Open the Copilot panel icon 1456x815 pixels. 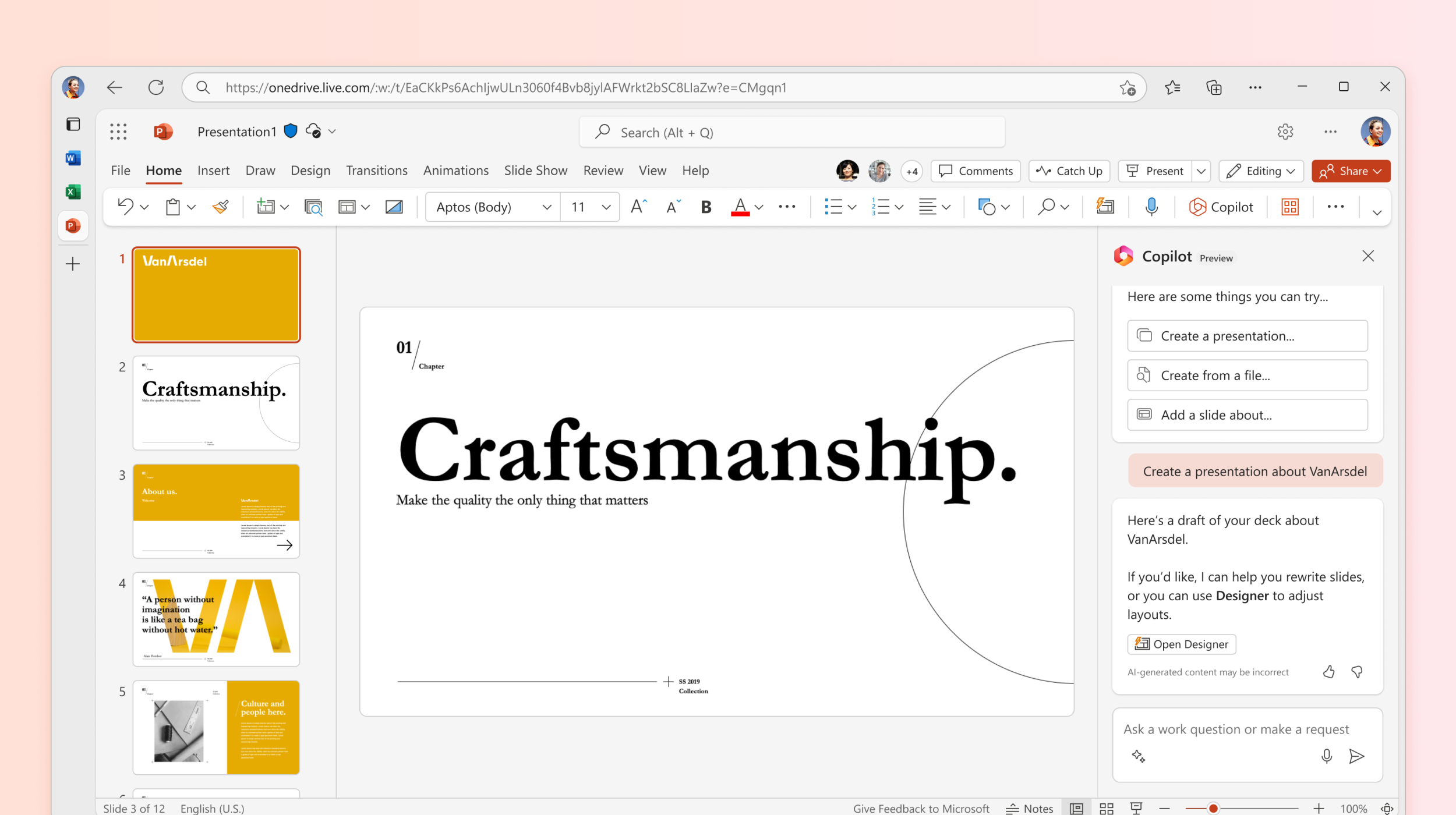click(x=1220, y=207)
